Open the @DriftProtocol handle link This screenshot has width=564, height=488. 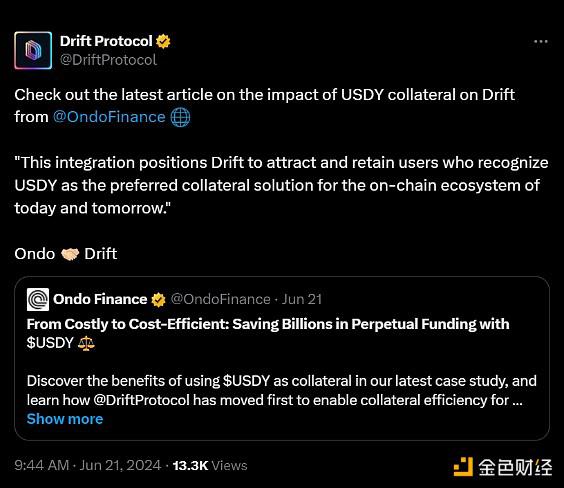(108, 60)
